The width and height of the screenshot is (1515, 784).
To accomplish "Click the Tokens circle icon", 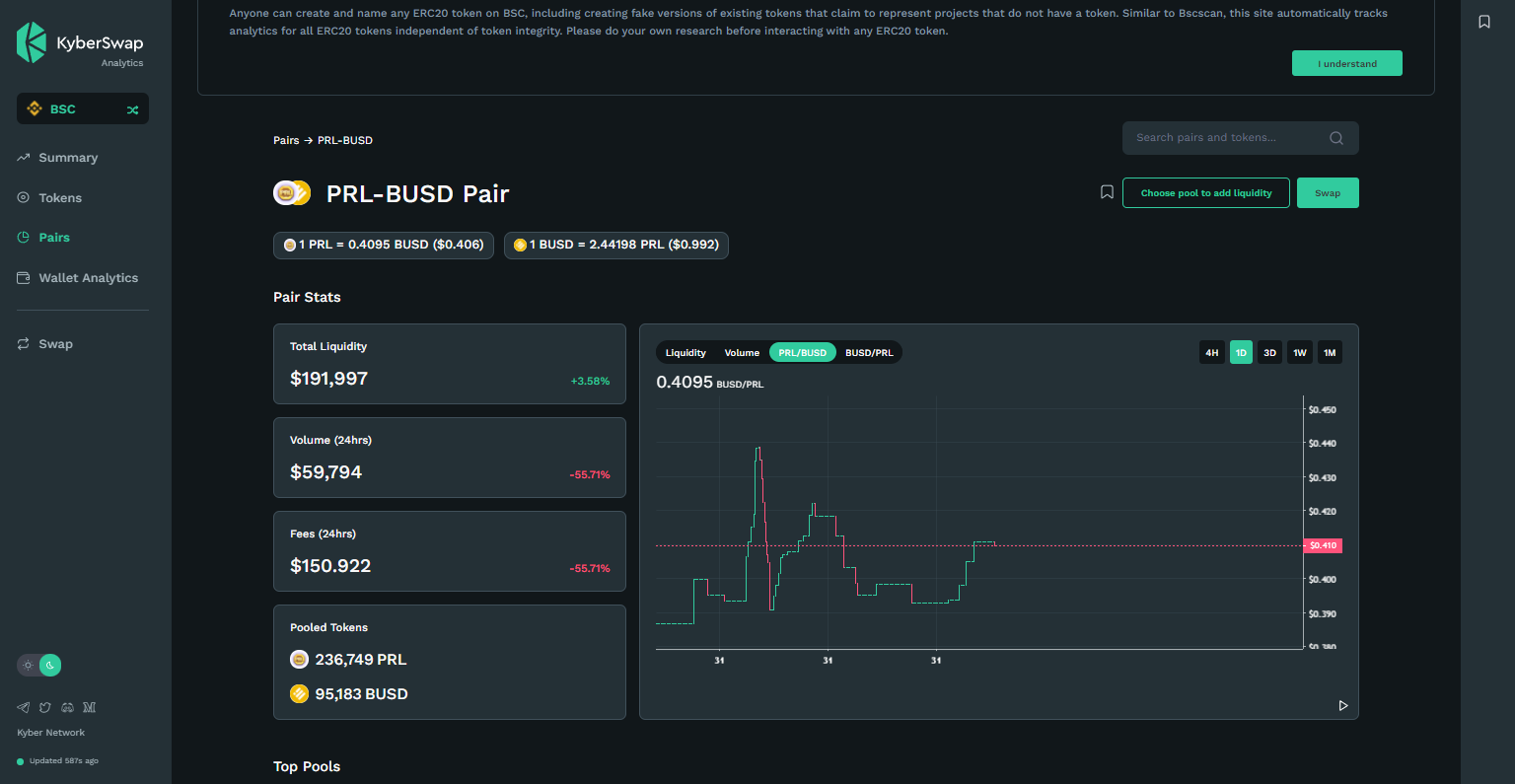I will point(24,198).
